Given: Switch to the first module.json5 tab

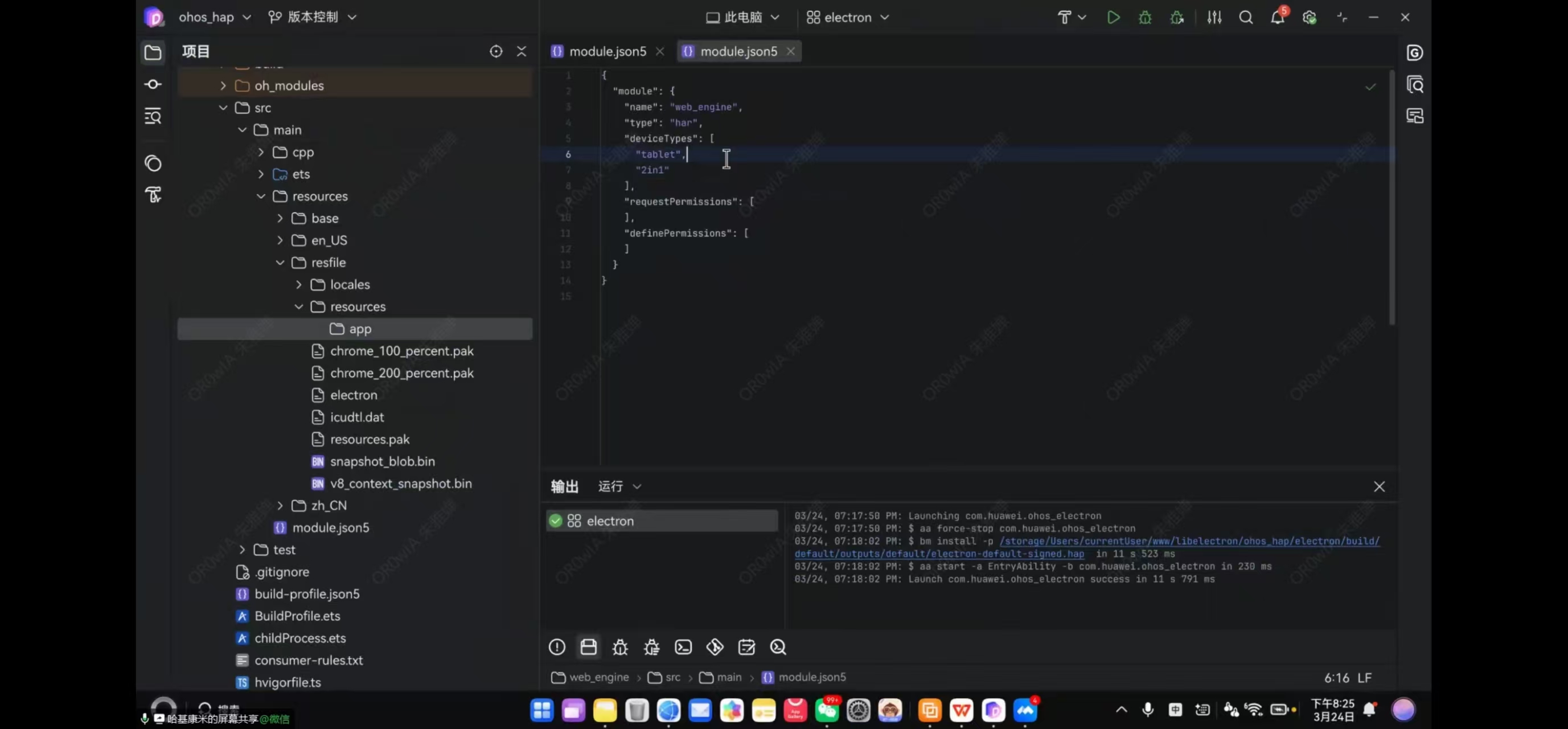Looking at the screenshot, I should (x=607, y=52).
